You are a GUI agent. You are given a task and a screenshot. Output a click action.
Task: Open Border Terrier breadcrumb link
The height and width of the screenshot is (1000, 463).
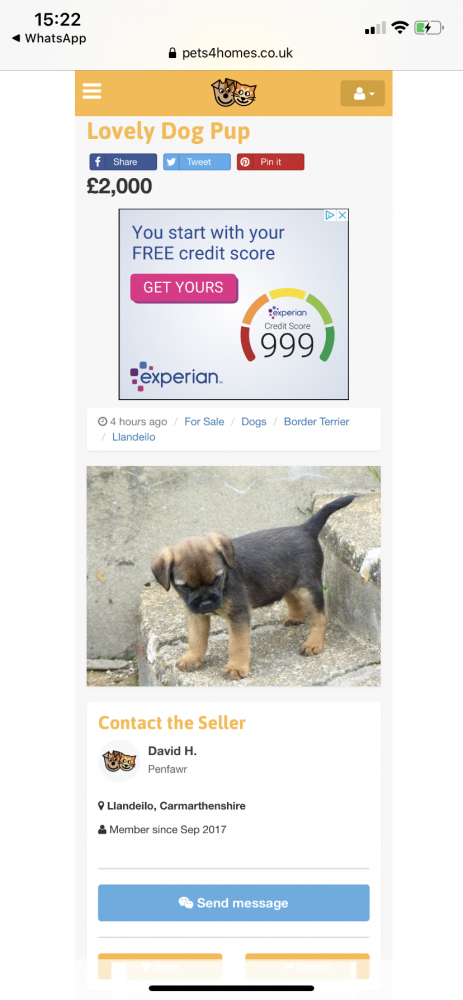pos(316,422)
